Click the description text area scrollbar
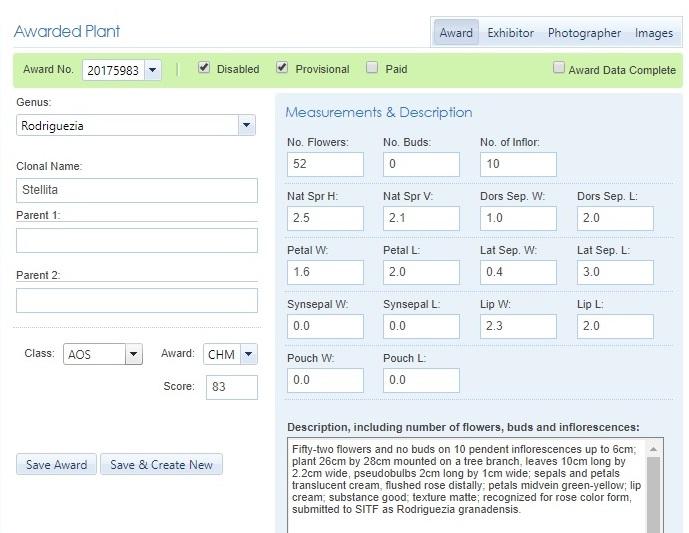Viewport: 689px width, 533px height. 653,490
